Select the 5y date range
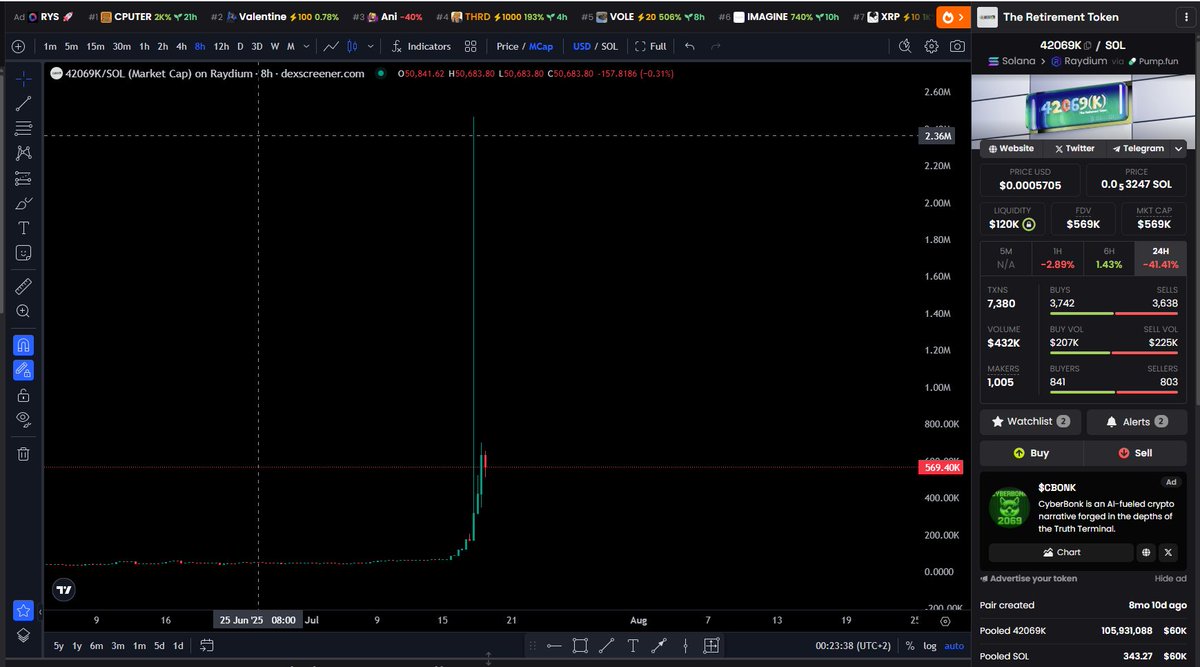This screenshot has width=1200, height=667. (x=59, y=645)
